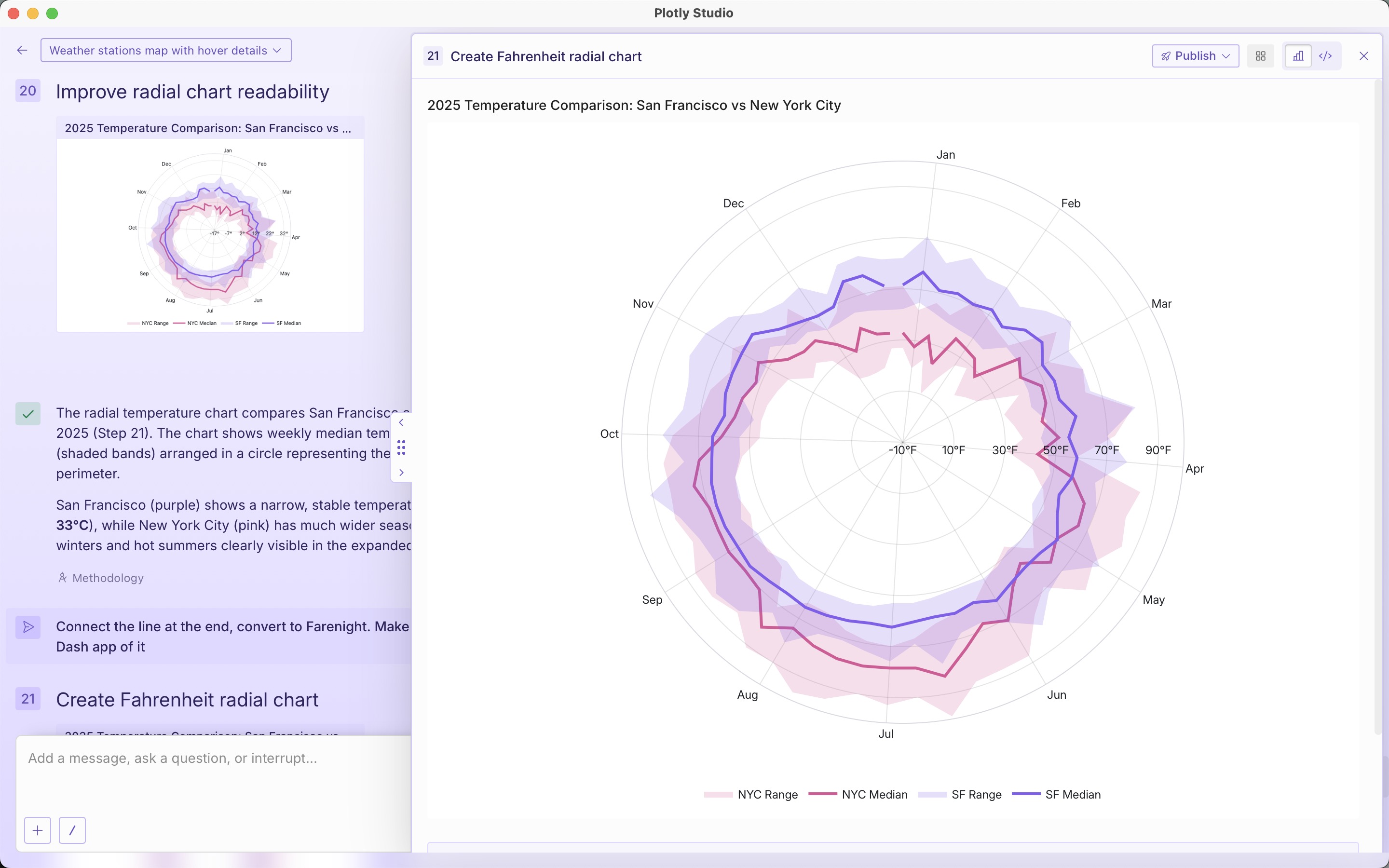Screen dimensions: 1389x868
Task: Switch to the grid layout view icon
Action: (x=1260, y=55)
